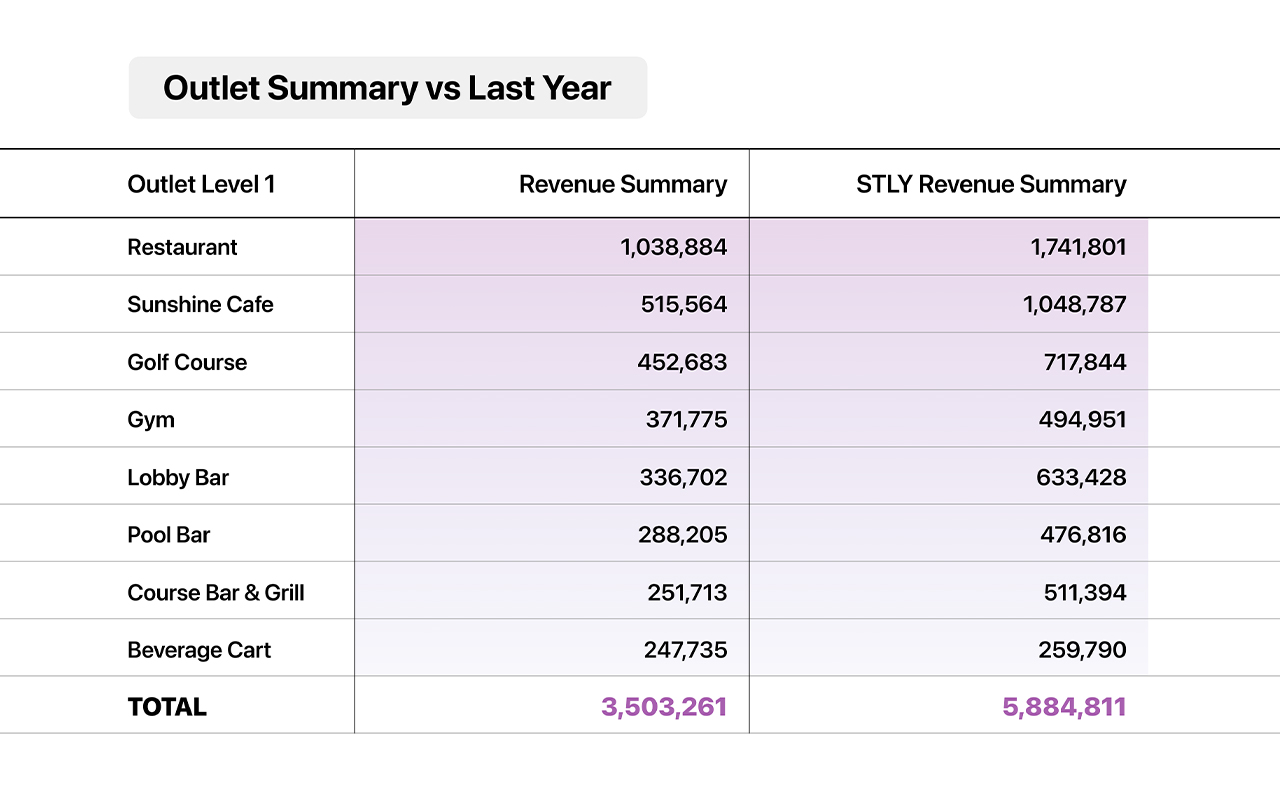Image resolution: width=1280 pixels, height=800 pixels.
Task: Select the STLY total figure 5,884,811
Action: (x=1064, y=707)
